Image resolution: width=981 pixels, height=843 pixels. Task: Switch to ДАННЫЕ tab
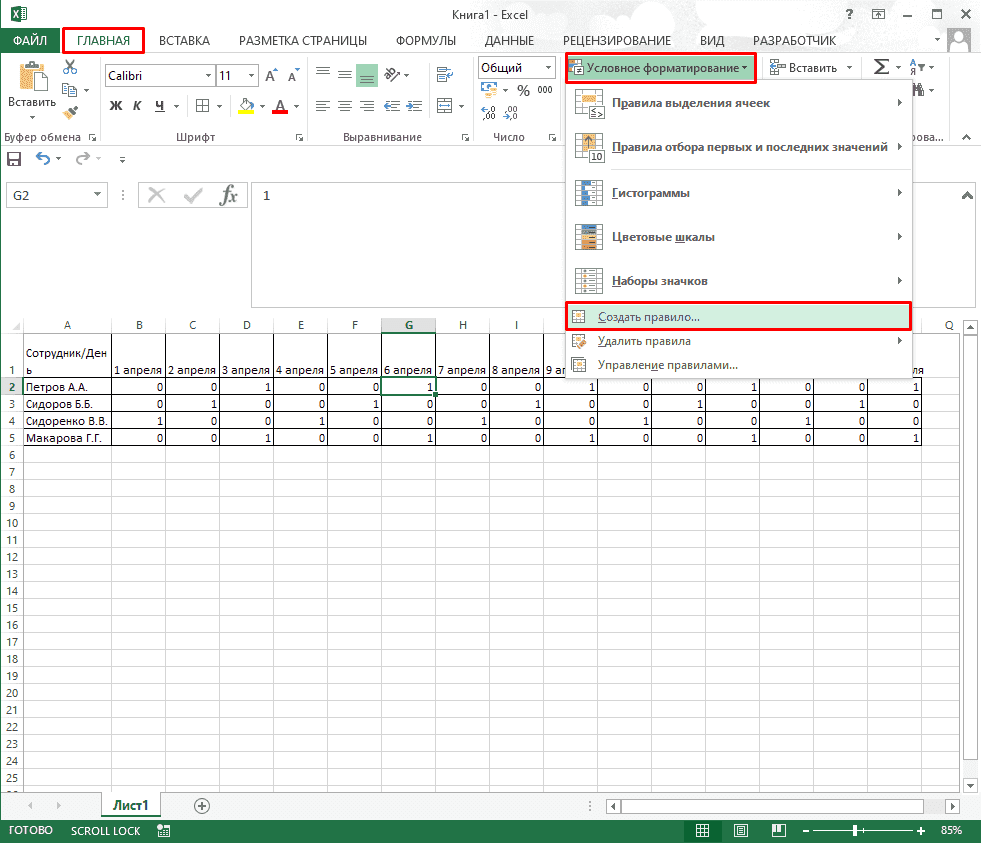coord(509,41)
